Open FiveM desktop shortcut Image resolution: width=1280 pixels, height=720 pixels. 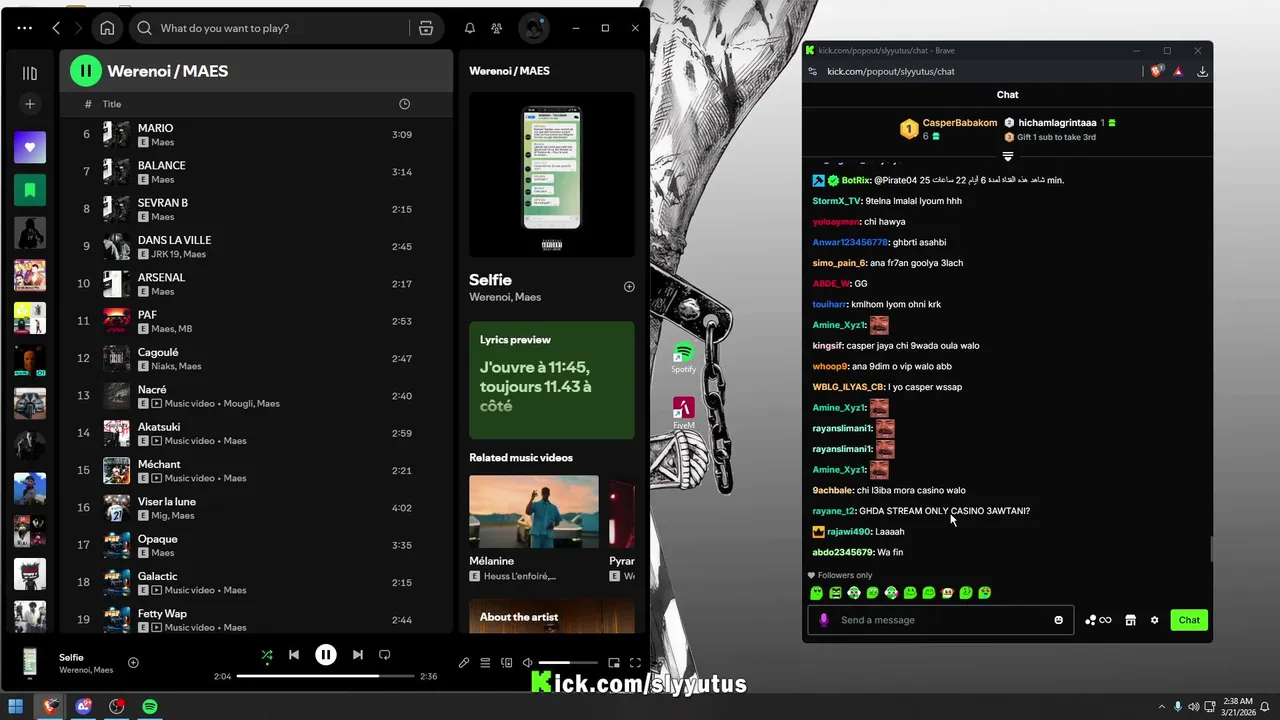684,413
